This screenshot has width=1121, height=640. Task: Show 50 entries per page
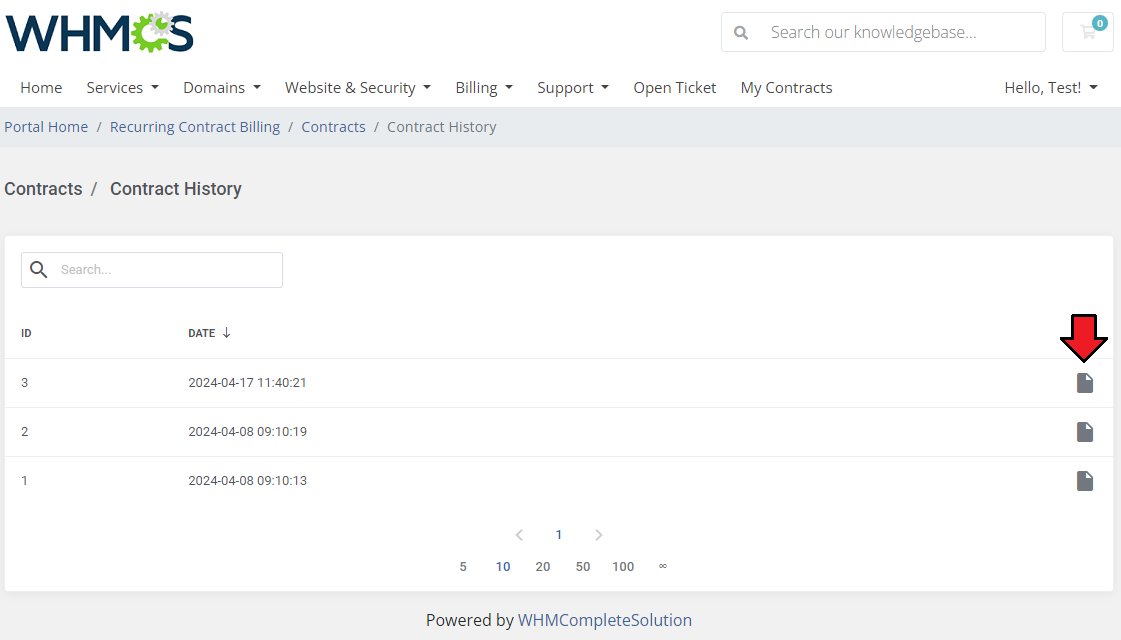(583, 566)
